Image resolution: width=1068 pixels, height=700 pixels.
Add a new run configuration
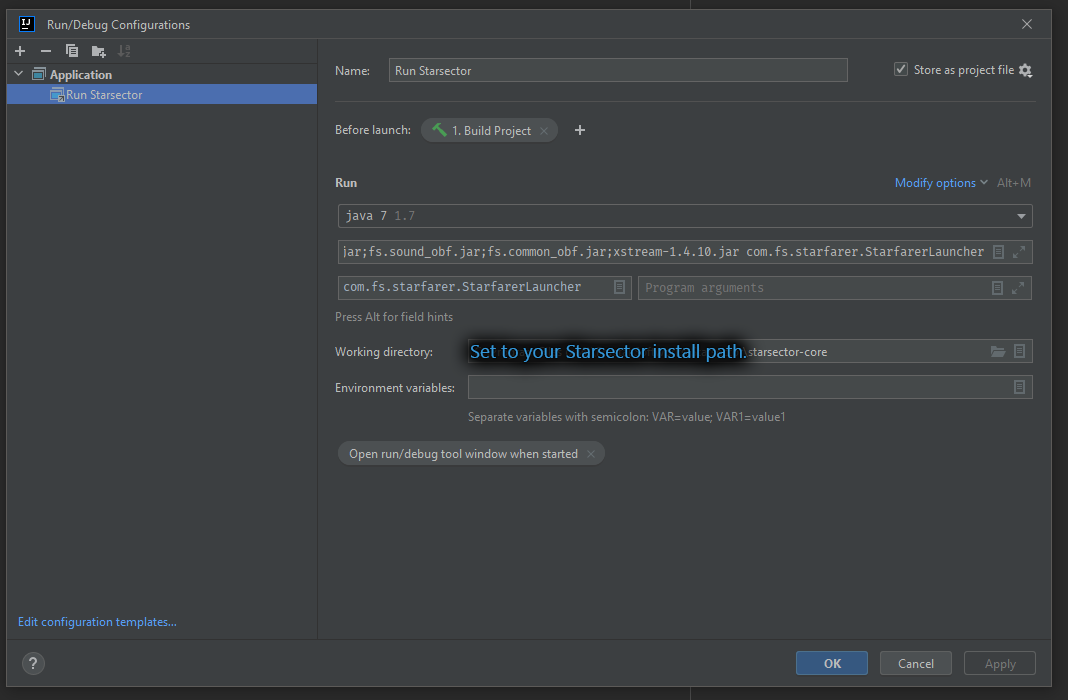click(x=20, y=51)
